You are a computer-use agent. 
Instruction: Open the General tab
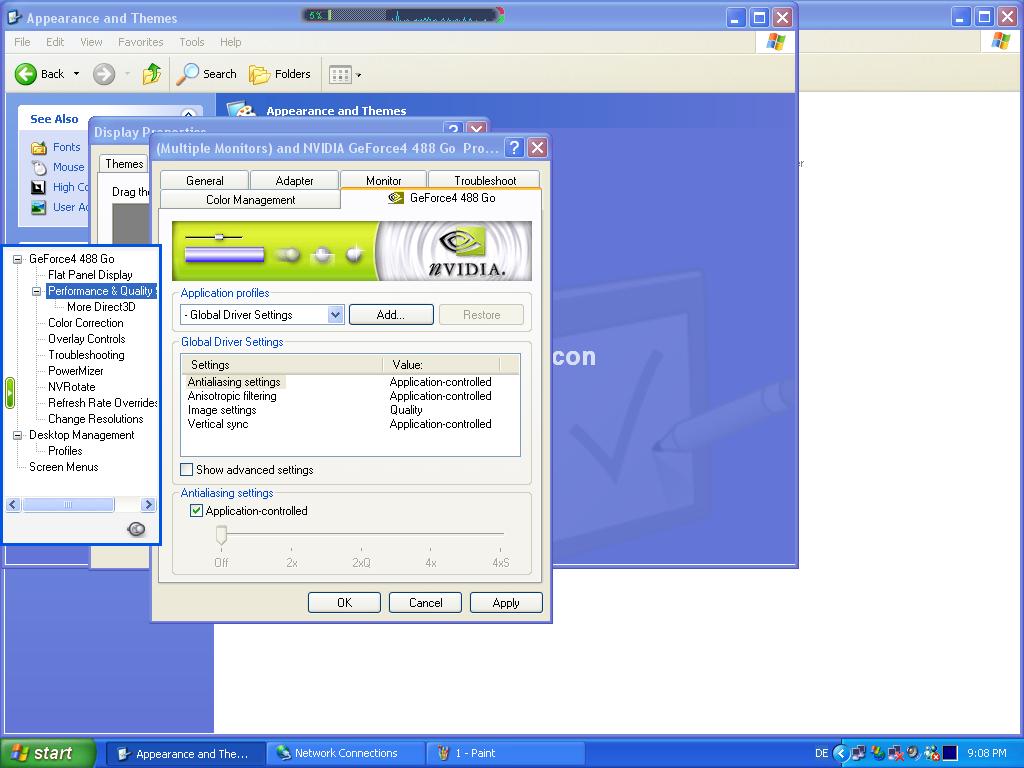click(204, 180)
